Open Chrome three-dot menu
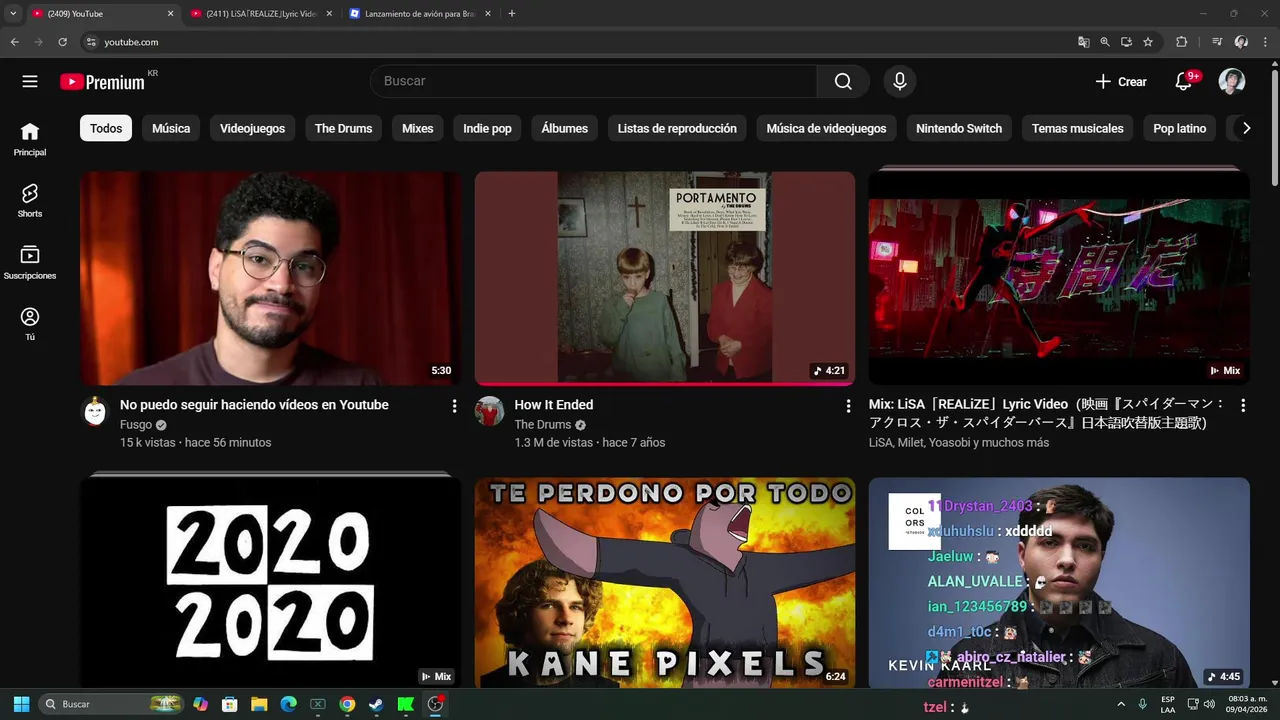Viewport: 1280px width, 720px height. click(1264, 42)
